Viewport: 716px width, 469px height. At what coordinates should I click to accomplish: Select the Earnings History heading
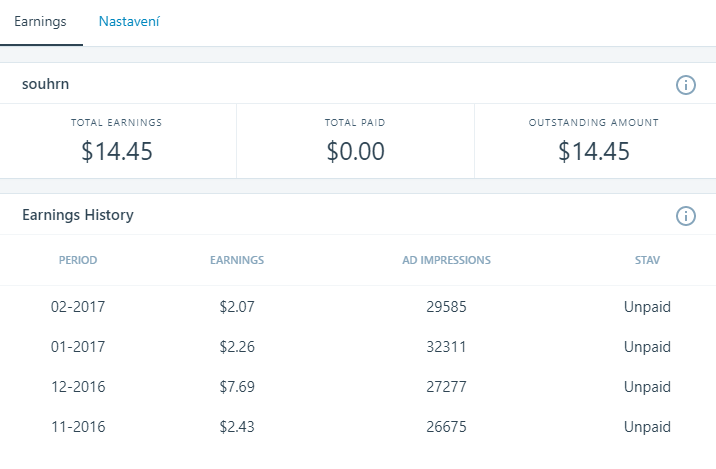tap(78, 215)
